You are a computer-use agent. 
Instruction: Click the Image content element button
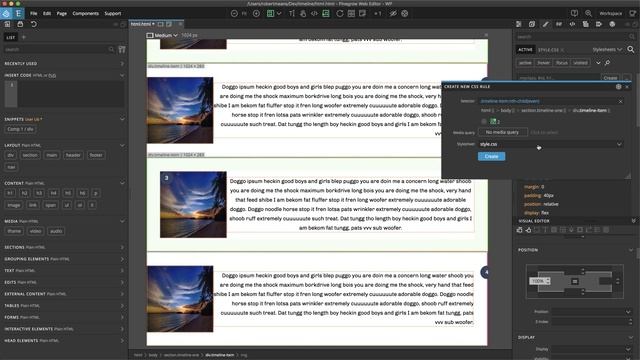[13, 205]
